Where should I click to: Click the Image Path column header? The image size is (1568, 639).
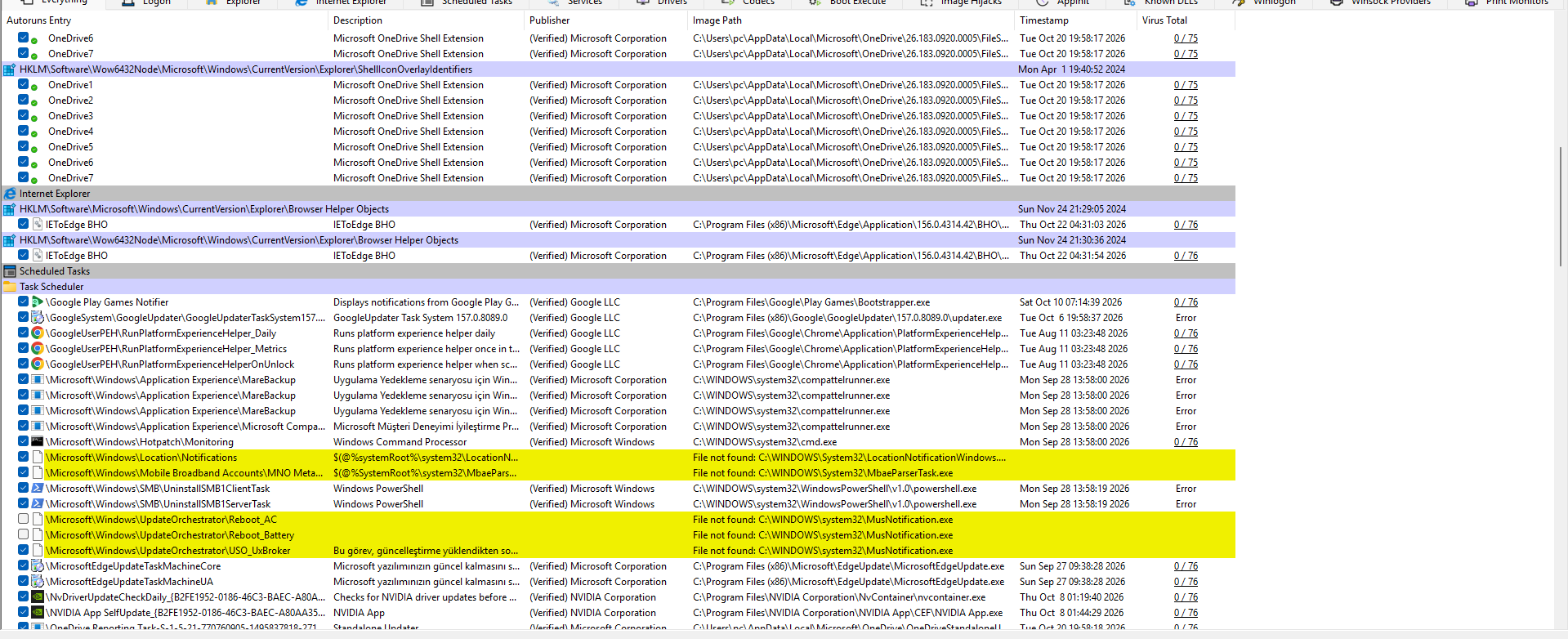click(851, 20)
